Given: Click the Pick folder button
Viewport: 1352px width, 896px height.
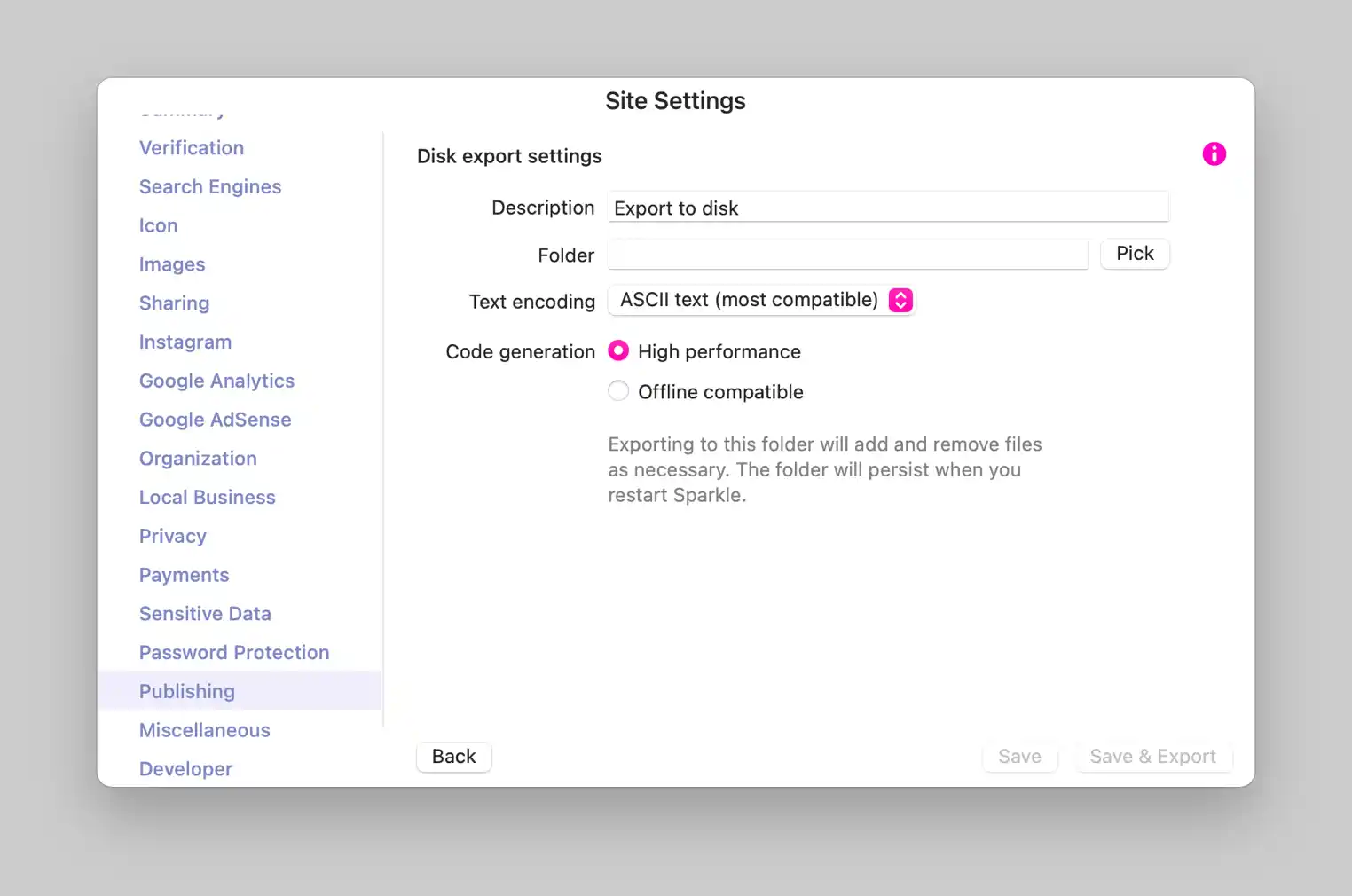Looking at the screenshot, I should click(x=1134, y=254).
